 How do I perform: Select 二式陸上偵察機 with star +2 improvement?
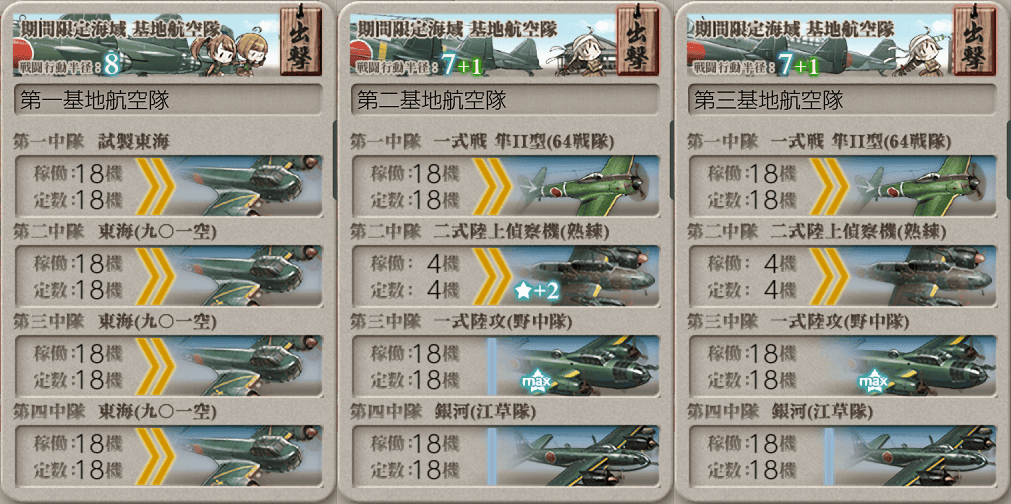505,276
